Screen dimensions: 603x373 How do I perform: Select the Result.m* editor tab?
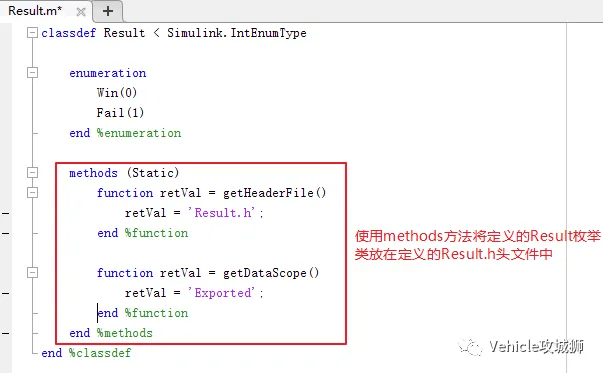click(46, 11)
